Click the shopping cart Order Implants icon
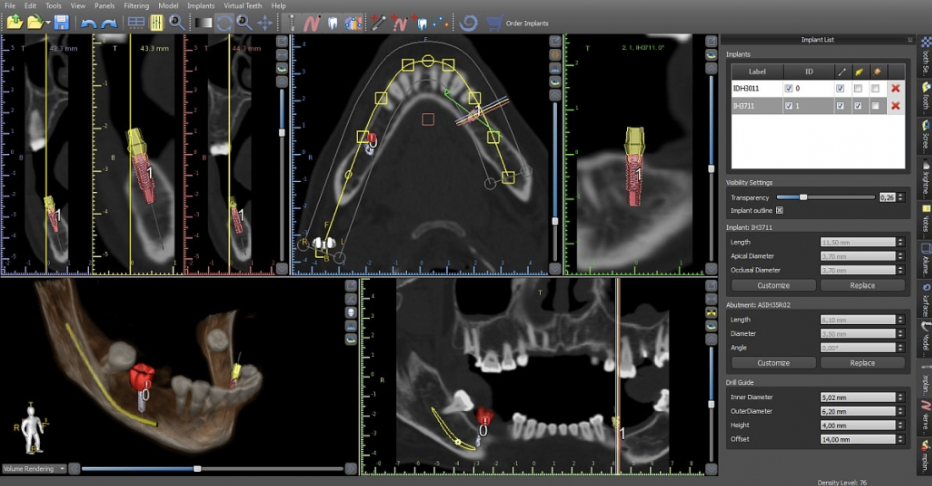Screen dimensions: 932x486 pos(494,22)
